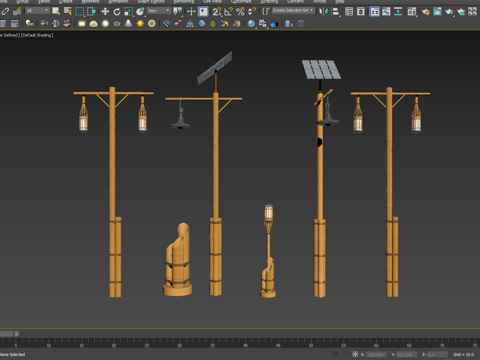Activate the Select and Place tool
The image size is (480, 360).
pyautogui.click(x=140, y=12)
